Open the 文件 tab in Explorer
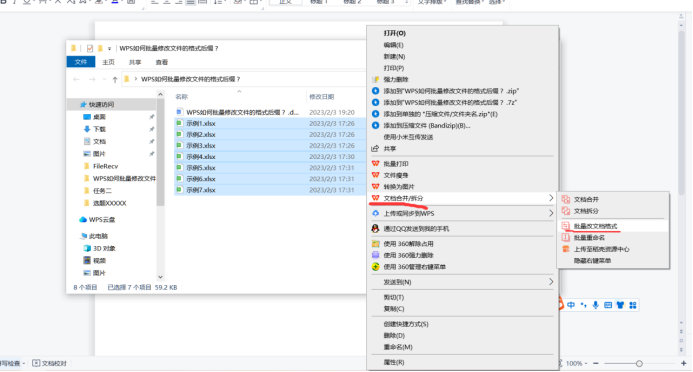The width and height of the screenshot is (693, 372). 81,62
